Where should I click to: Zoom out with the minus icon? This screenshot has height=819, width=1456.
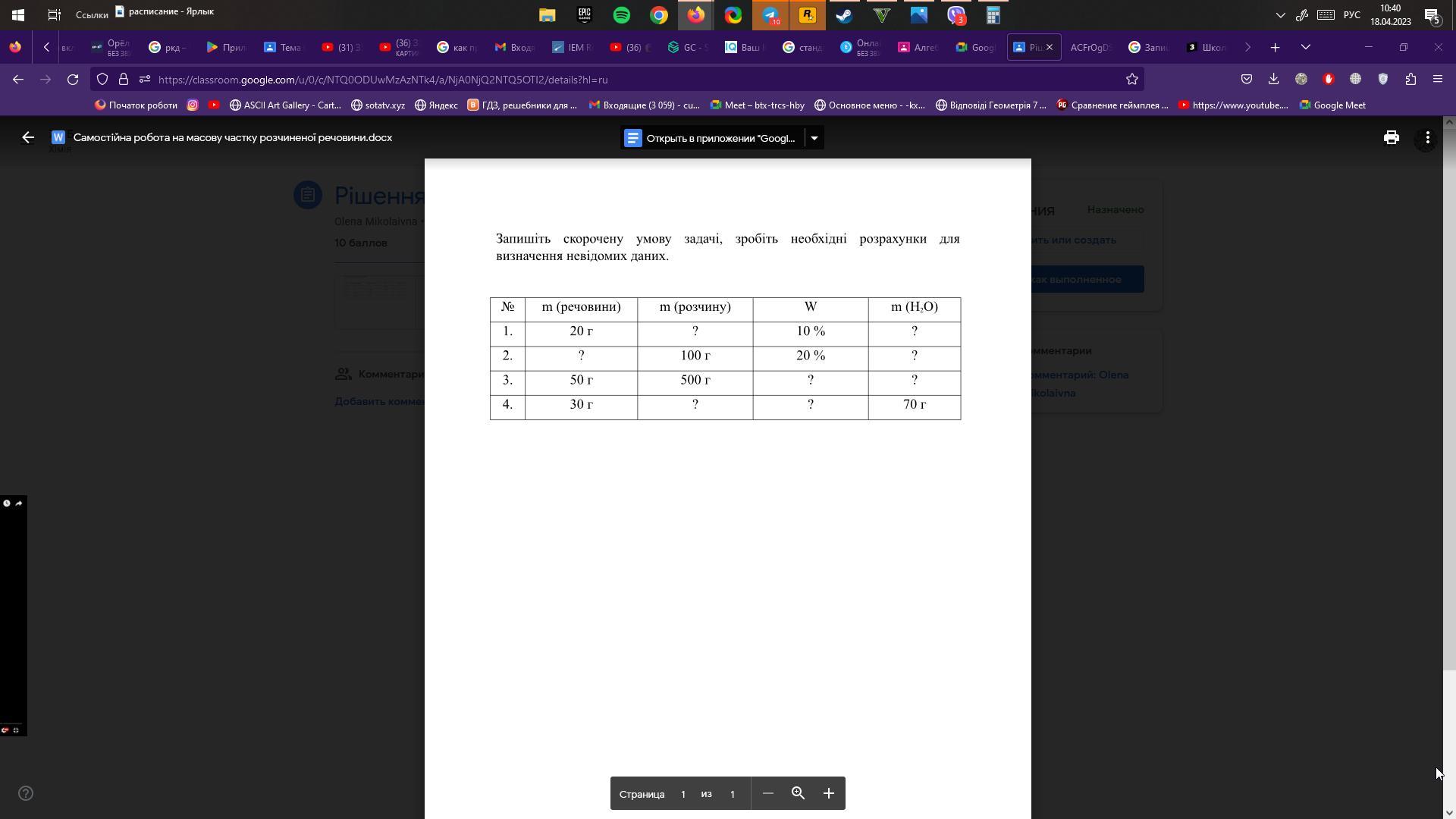point(767,793)
